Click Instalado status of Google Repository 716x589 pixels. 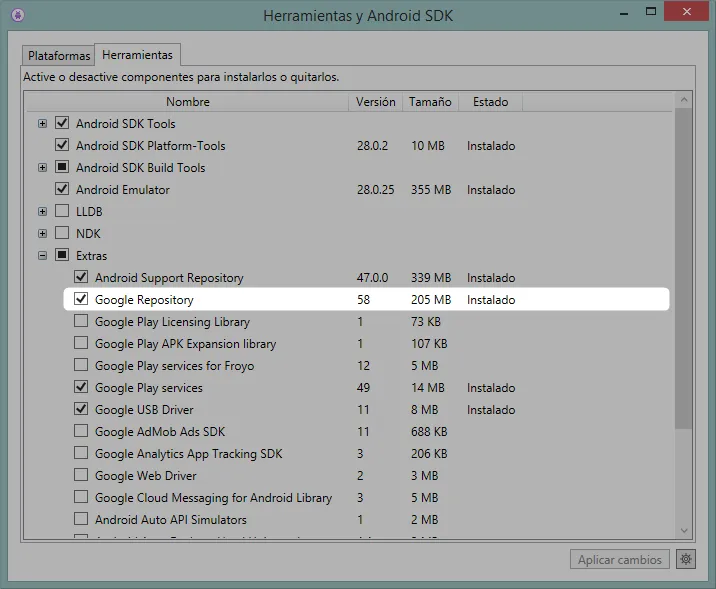tap(491, 300)
